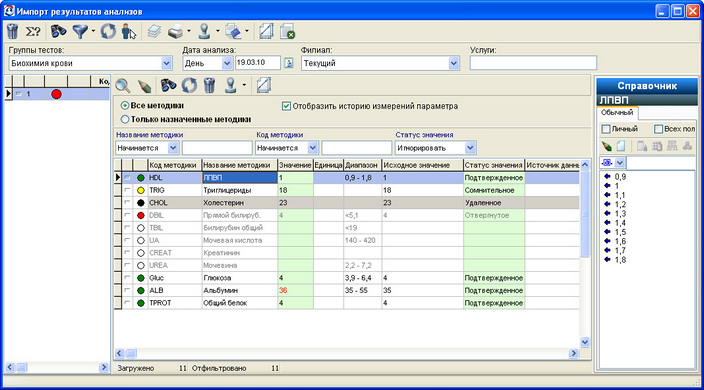Click the green status circle in HDL row
Viewport: 704px width, 390px height.
(x=141, y=178)
